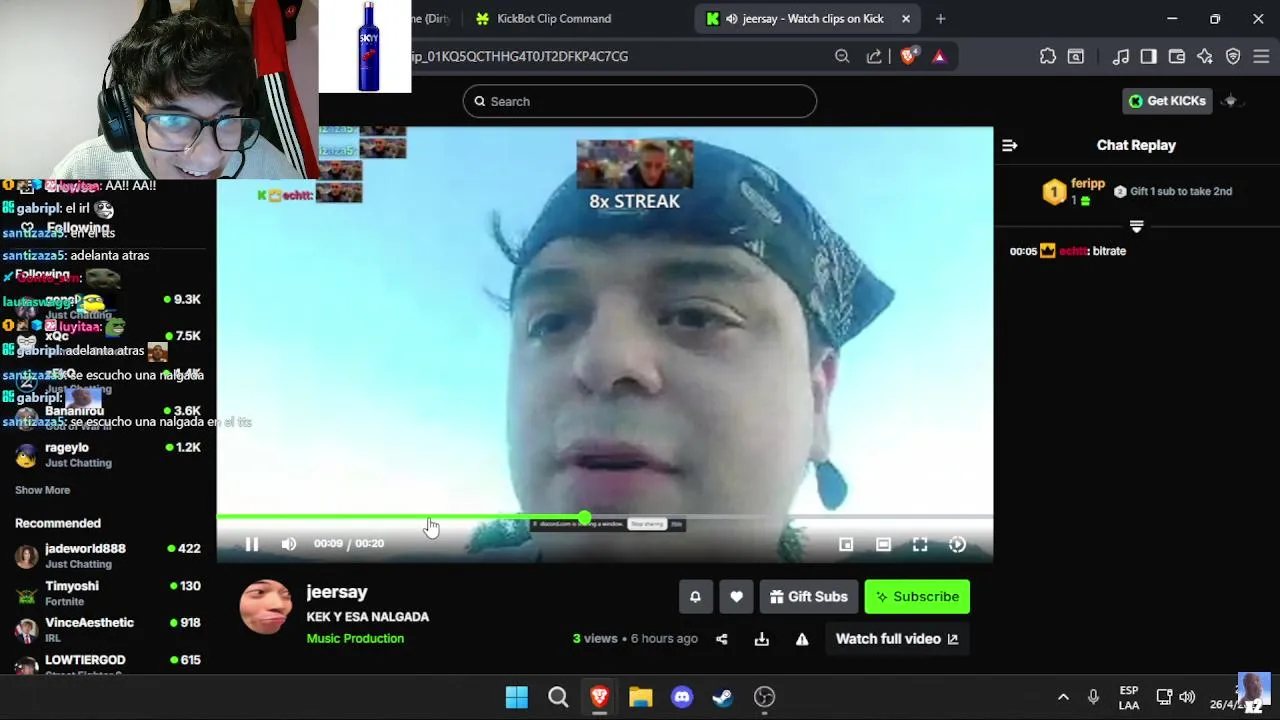The height and width of the screenshot is (720, 1280).
Task: Open Watch full video link
Action: click(897, 639)
